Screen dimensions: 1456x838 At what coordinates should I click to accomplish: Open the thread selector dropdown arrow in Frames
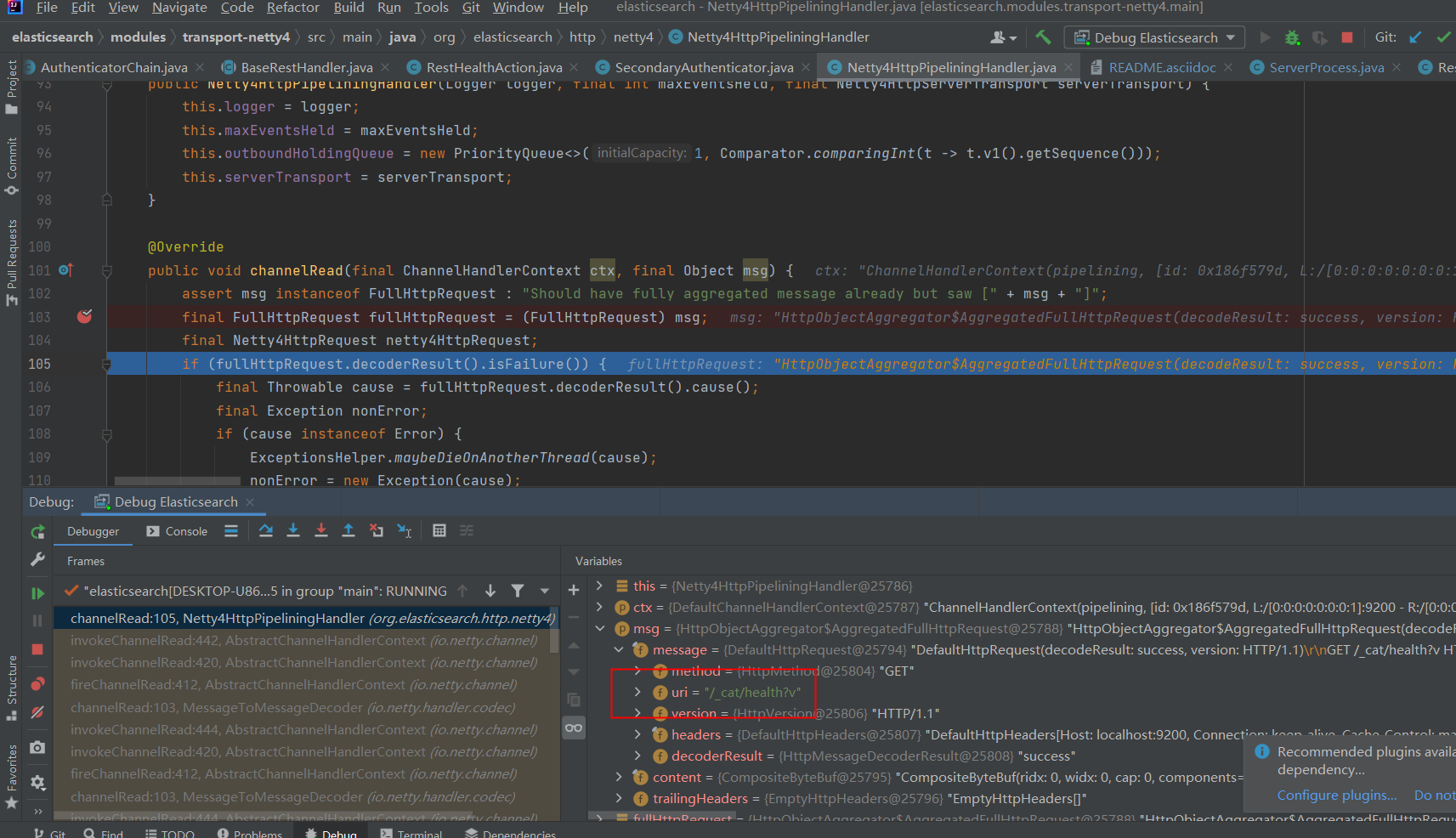click(x=545, y=591)
